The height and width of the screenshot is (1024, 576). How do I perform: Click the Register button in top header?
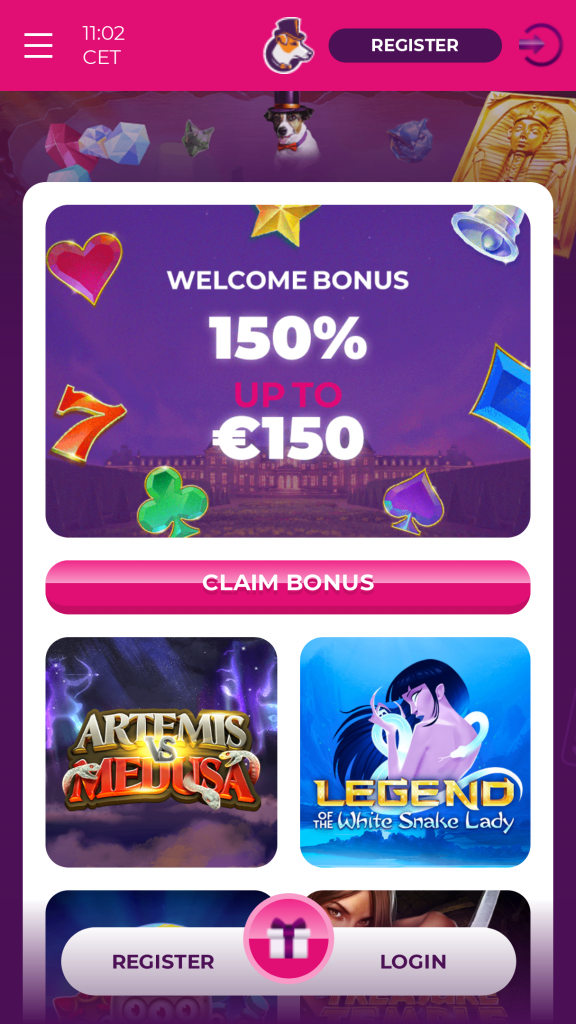click(415, 45)
